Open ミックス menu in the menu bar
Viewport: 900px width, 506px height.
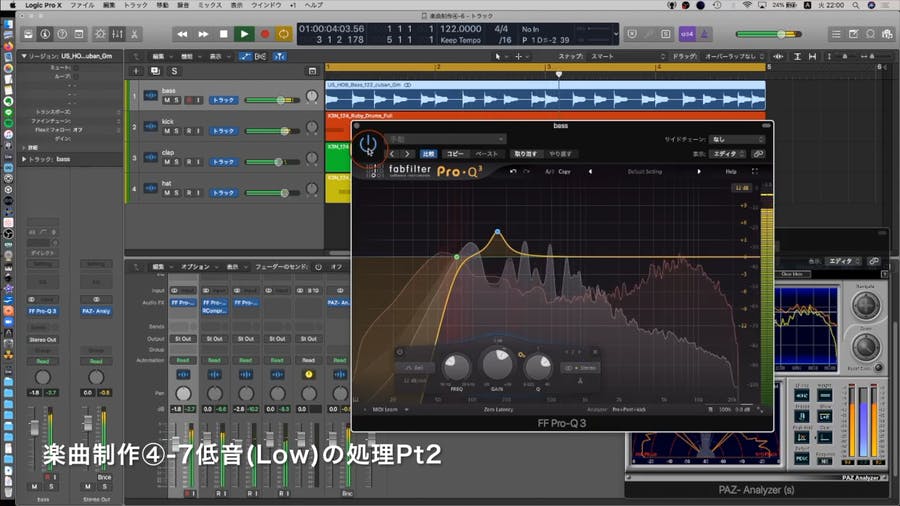click(x=210, y=5)
